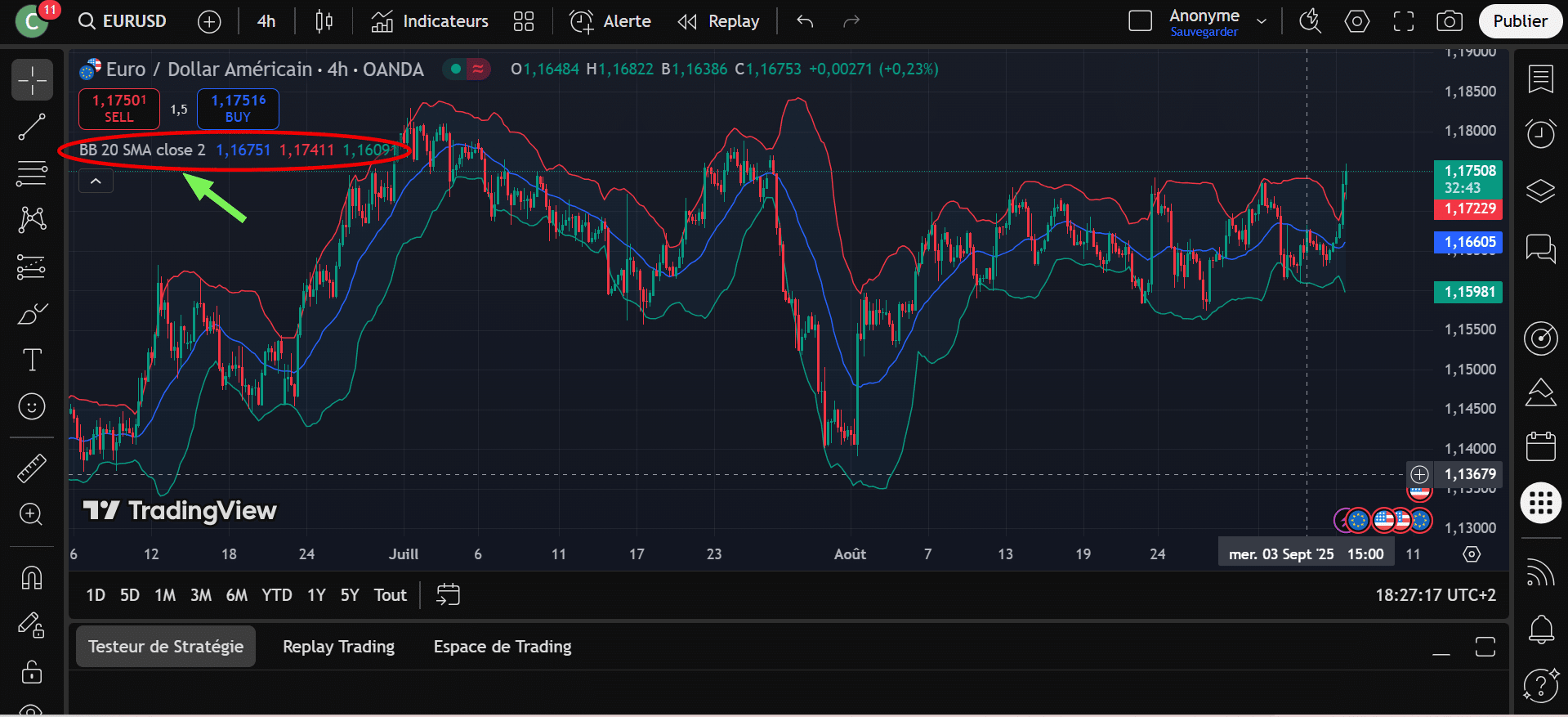Image resolution: width=1568 pixels, height=717 pixels.
Task: Open the alerts clock panel icon
Action: (1540, 133)
